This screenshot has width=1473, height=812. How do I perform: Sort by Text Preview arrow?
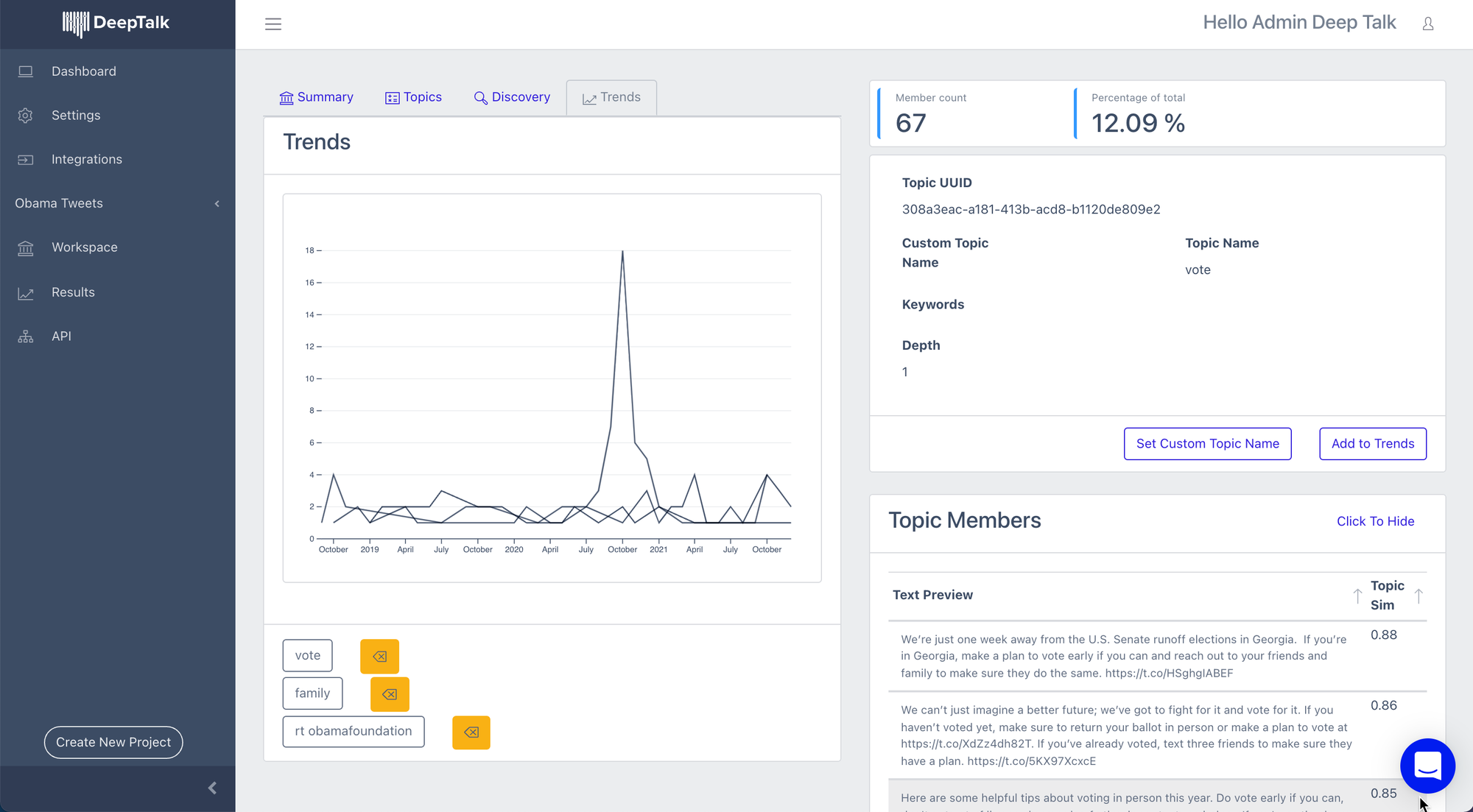[x=1357, y=596]
